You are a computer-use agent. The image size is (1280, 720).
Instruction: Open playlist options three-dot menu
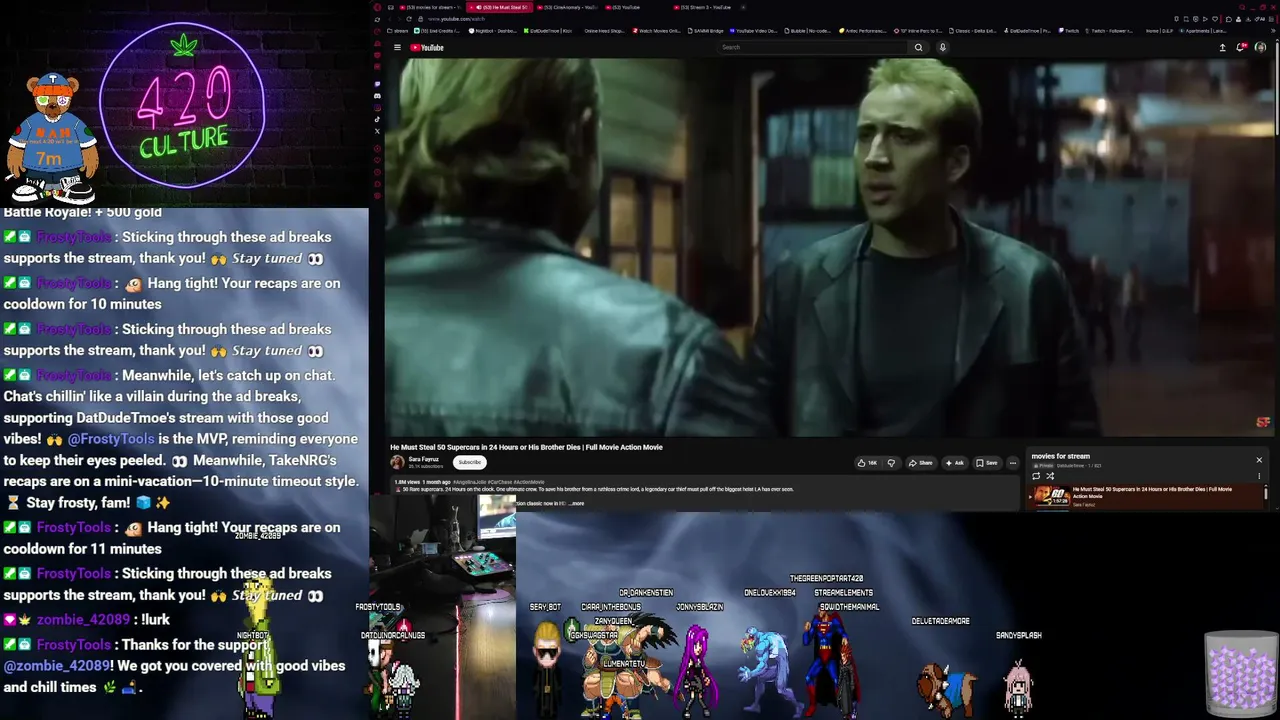(x=1259, y=476)
